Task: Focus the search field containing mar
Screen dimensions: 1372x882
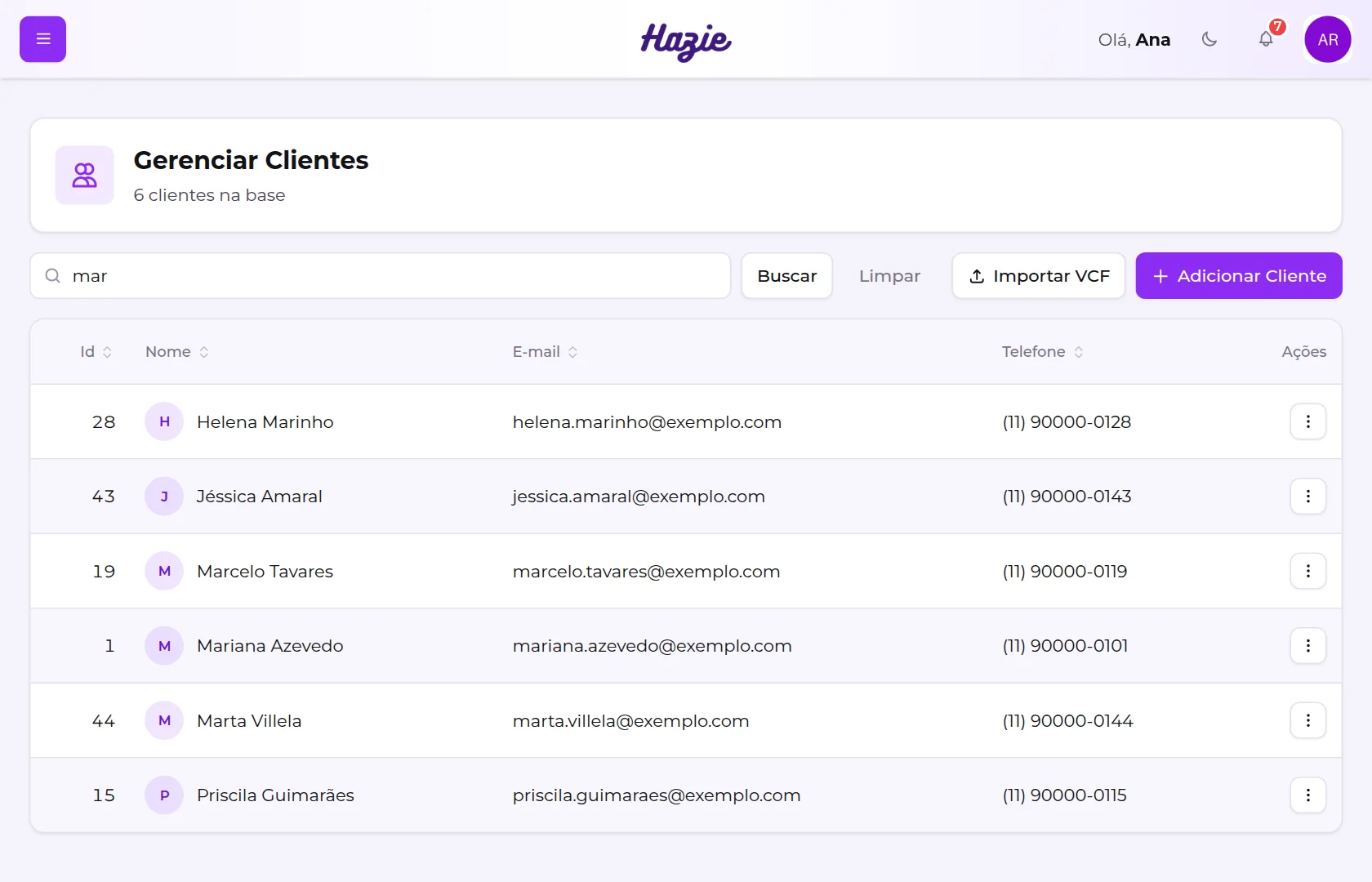Action: click(381, 276)
